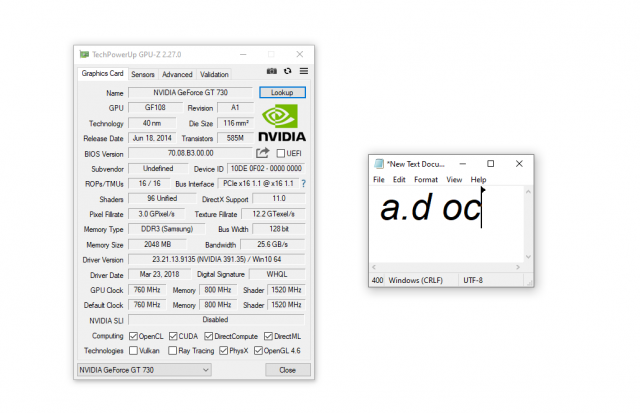Click the Memory Size value 2048 MB
This screenshot has height=413, width=640.
tap(158, 244)
